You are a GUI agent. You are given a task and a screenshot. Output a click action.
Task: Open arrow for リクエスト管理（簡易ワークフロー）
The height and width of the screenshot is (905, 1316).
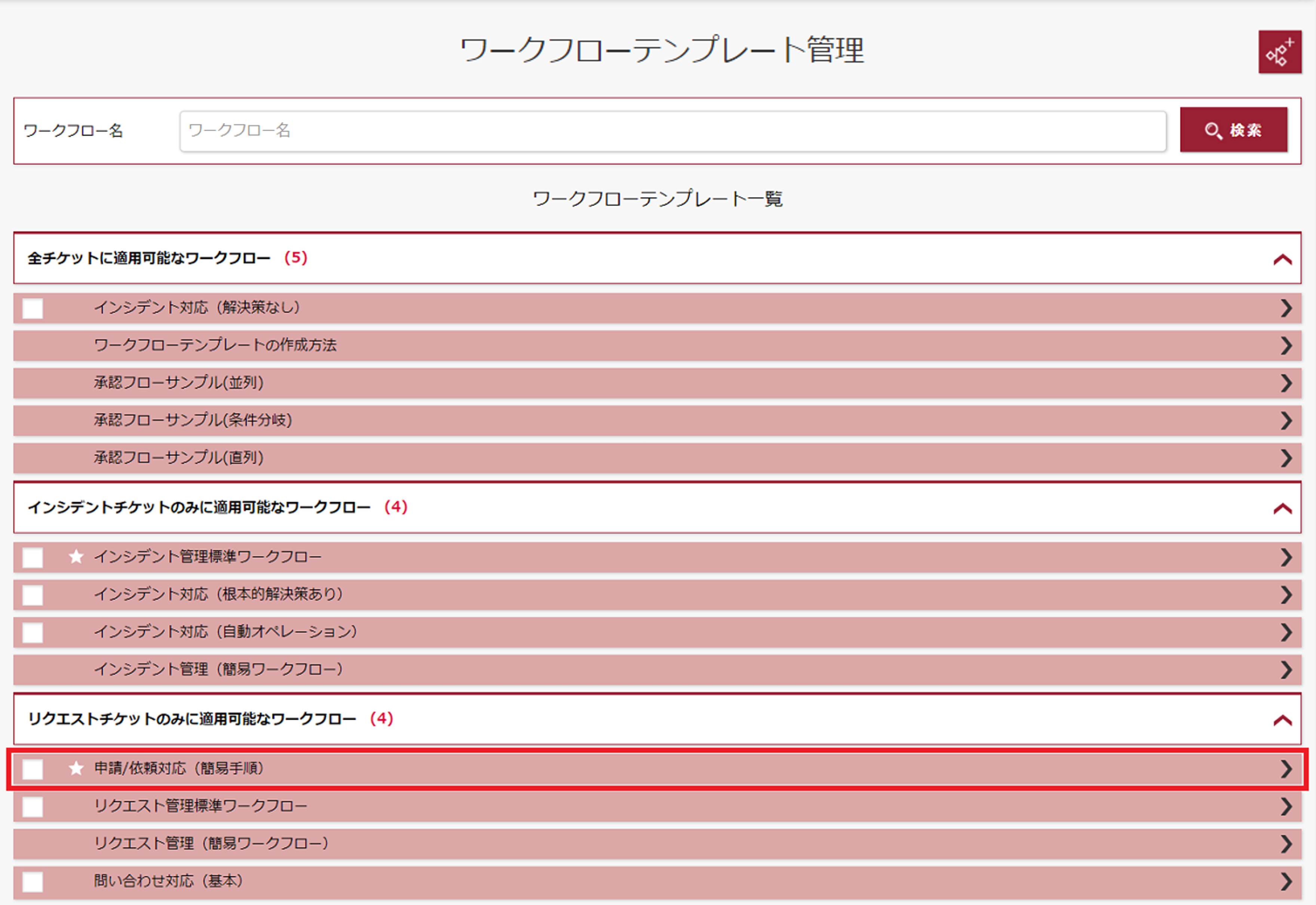(1286, 844)
